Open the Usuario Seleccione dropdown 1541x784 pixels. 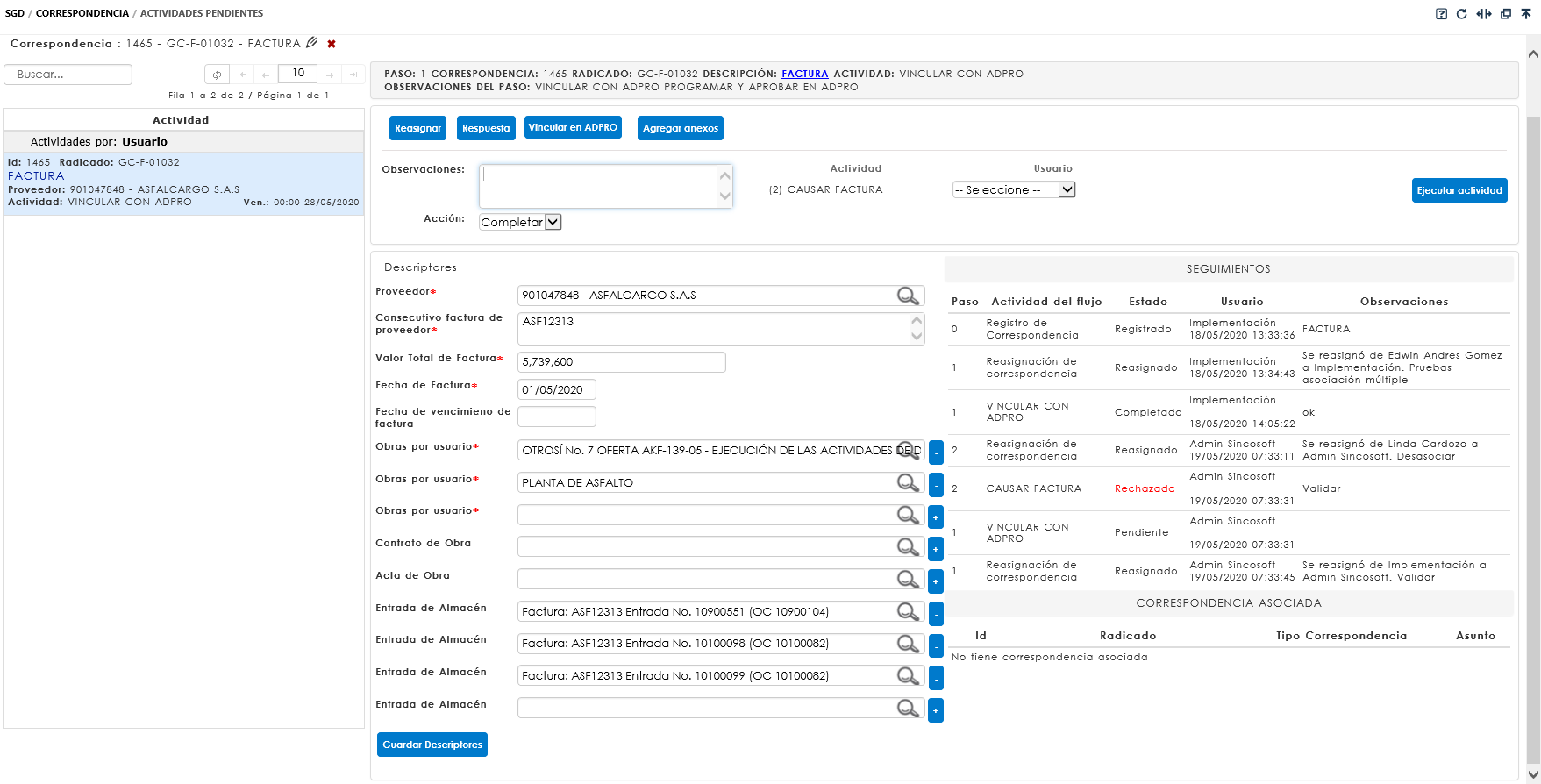point(1014,189)
